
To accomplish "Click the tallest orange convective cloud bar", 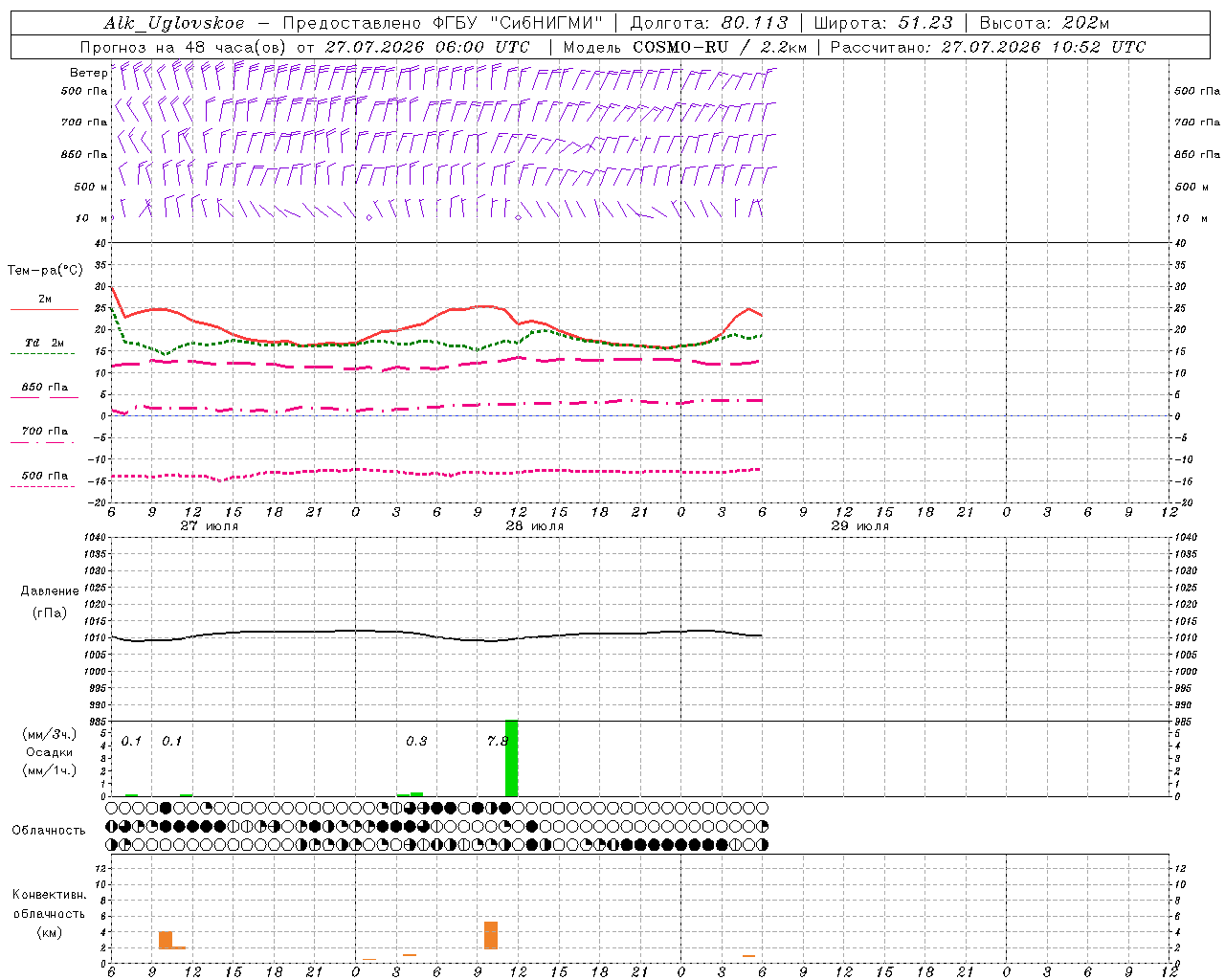I will pyautogui.click(x=491, y=935).
